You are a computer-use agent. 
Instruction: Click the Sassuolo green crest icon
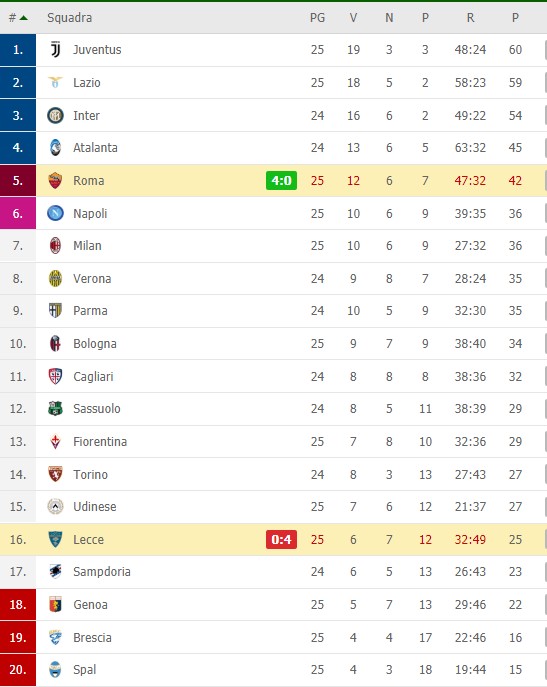pos(55,409)
